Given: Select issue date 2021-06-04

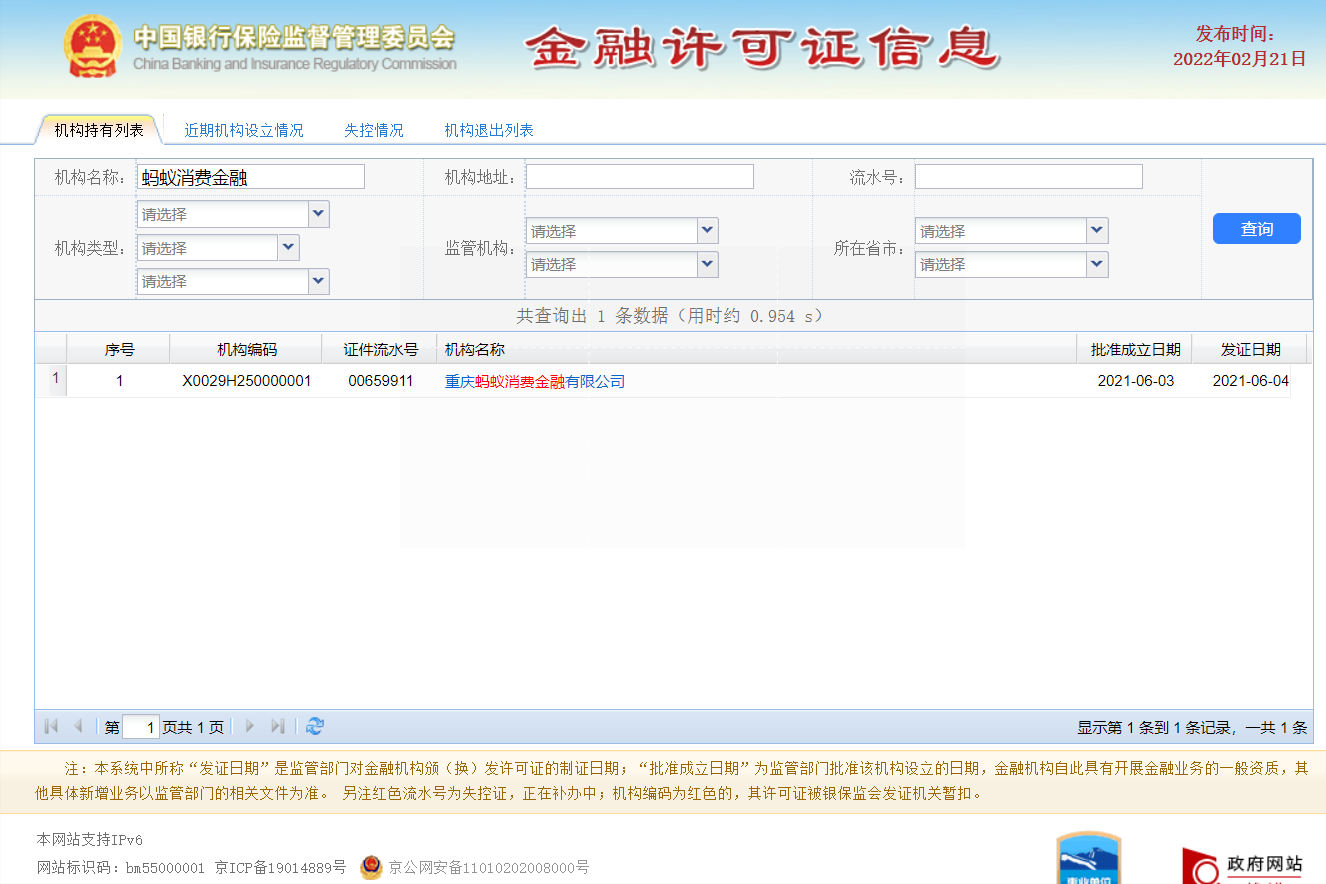Looking at the screenshot, I should tap(1250, 381).
